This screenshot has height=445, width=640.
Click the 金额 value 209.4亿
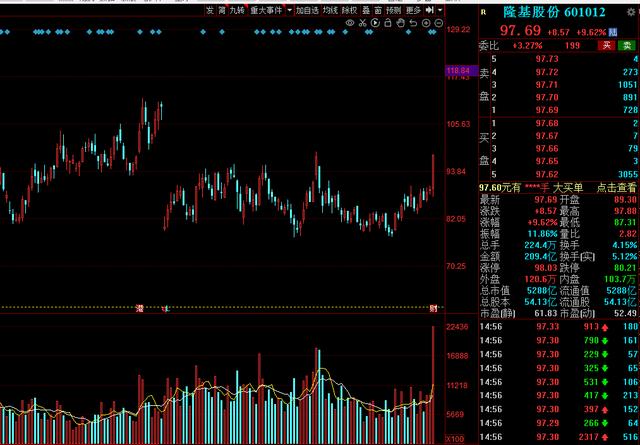[540, 257]
